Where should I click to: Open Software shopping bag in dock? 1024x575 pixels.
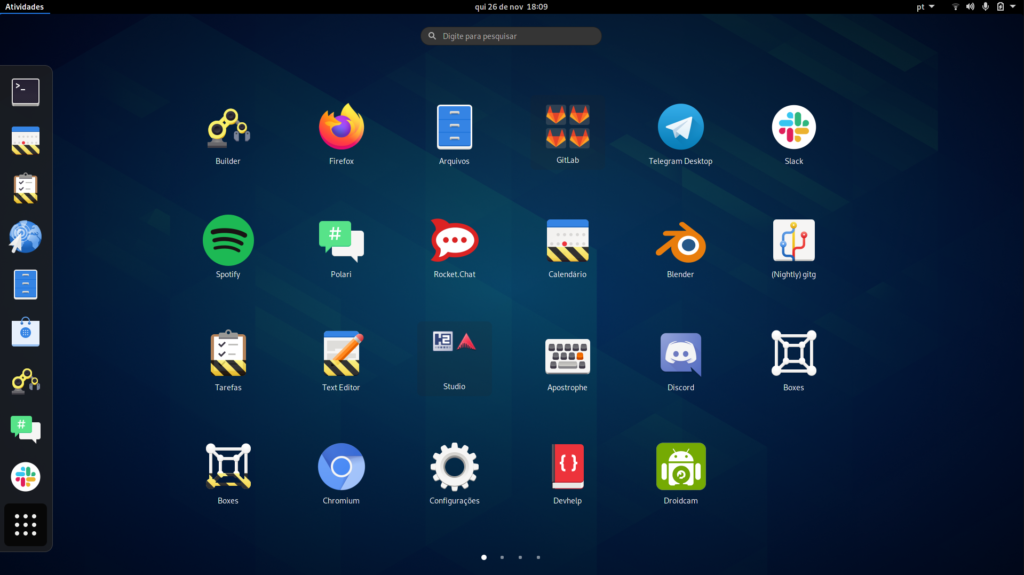pyautogui.click(x=25, y=333)
